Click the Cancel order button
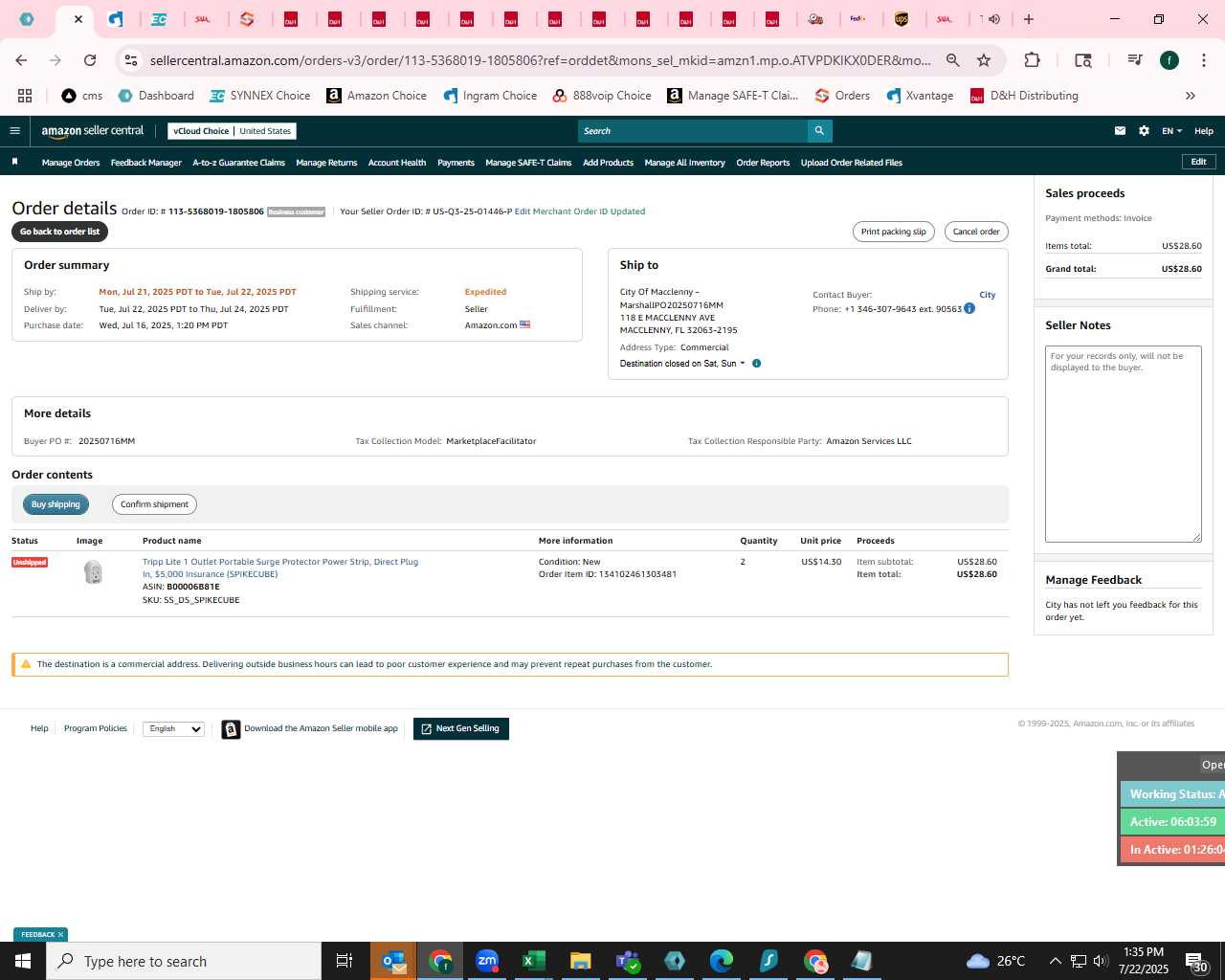This screenshot has width=1225, height=980. (976, 232)
